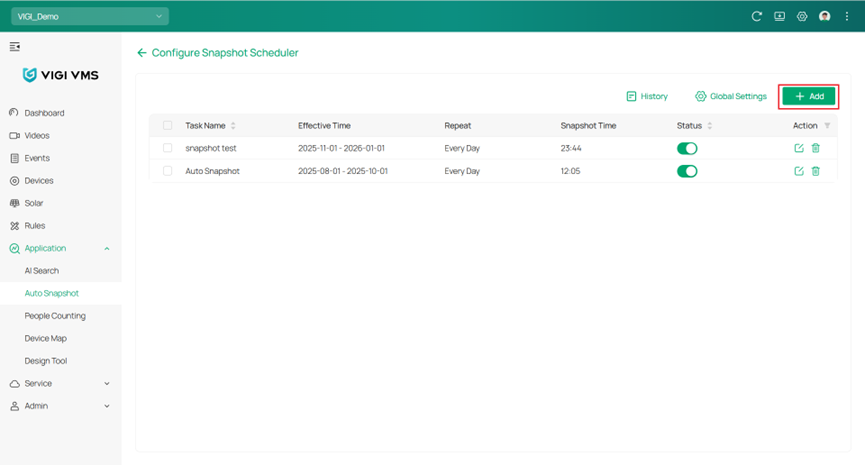Open the screen display icon in top bar

pos(779,17)
